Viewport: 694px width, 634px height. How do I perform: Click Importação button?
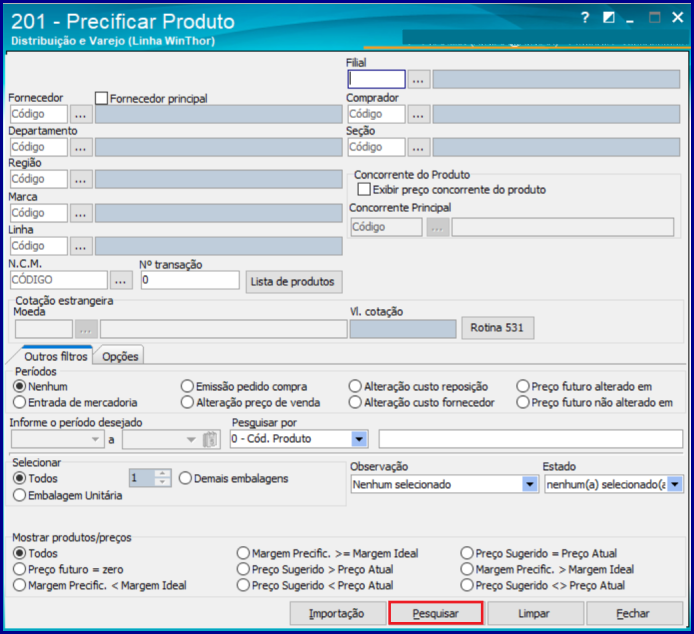tap(337, 613)
